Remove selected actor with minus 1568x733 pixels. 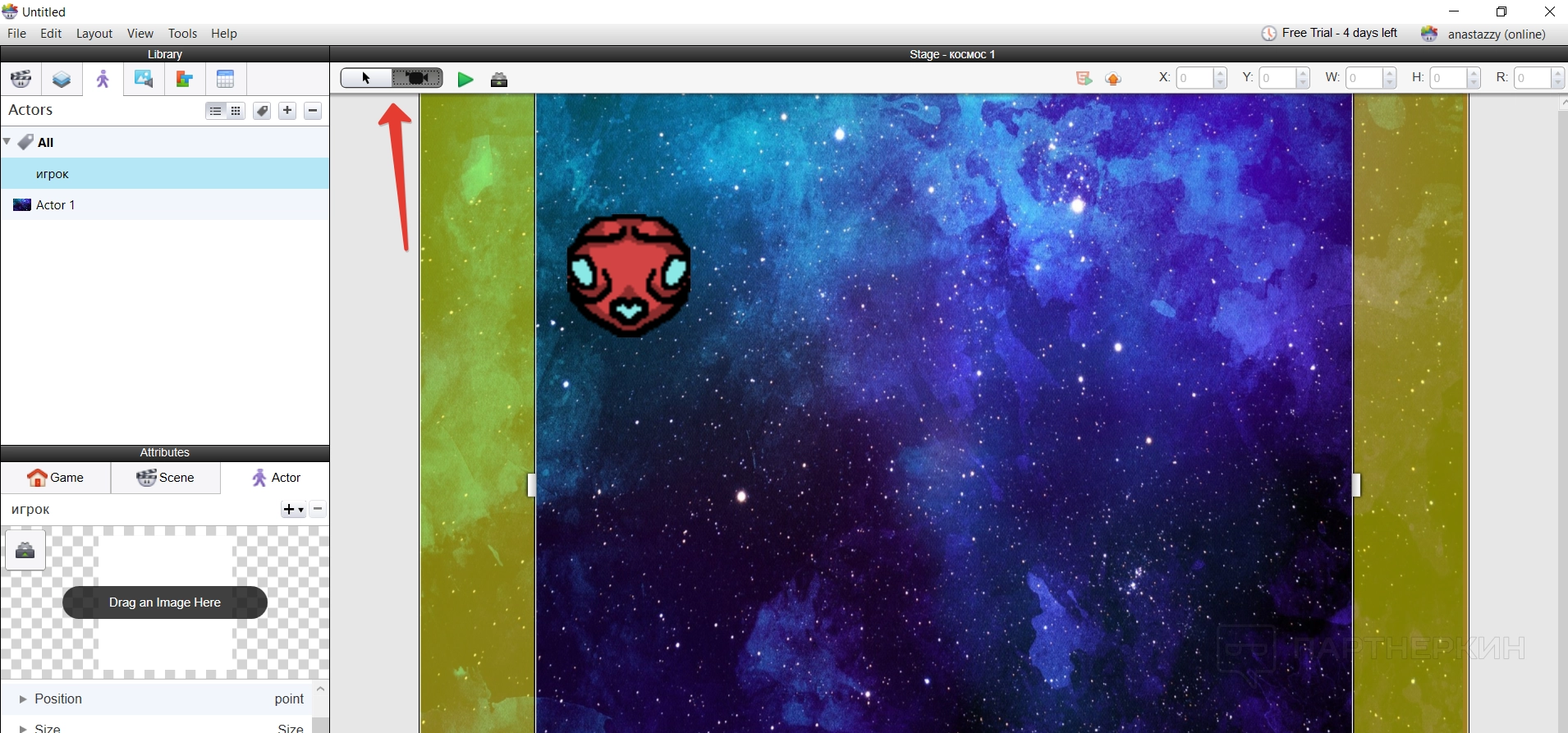point(313,111)
